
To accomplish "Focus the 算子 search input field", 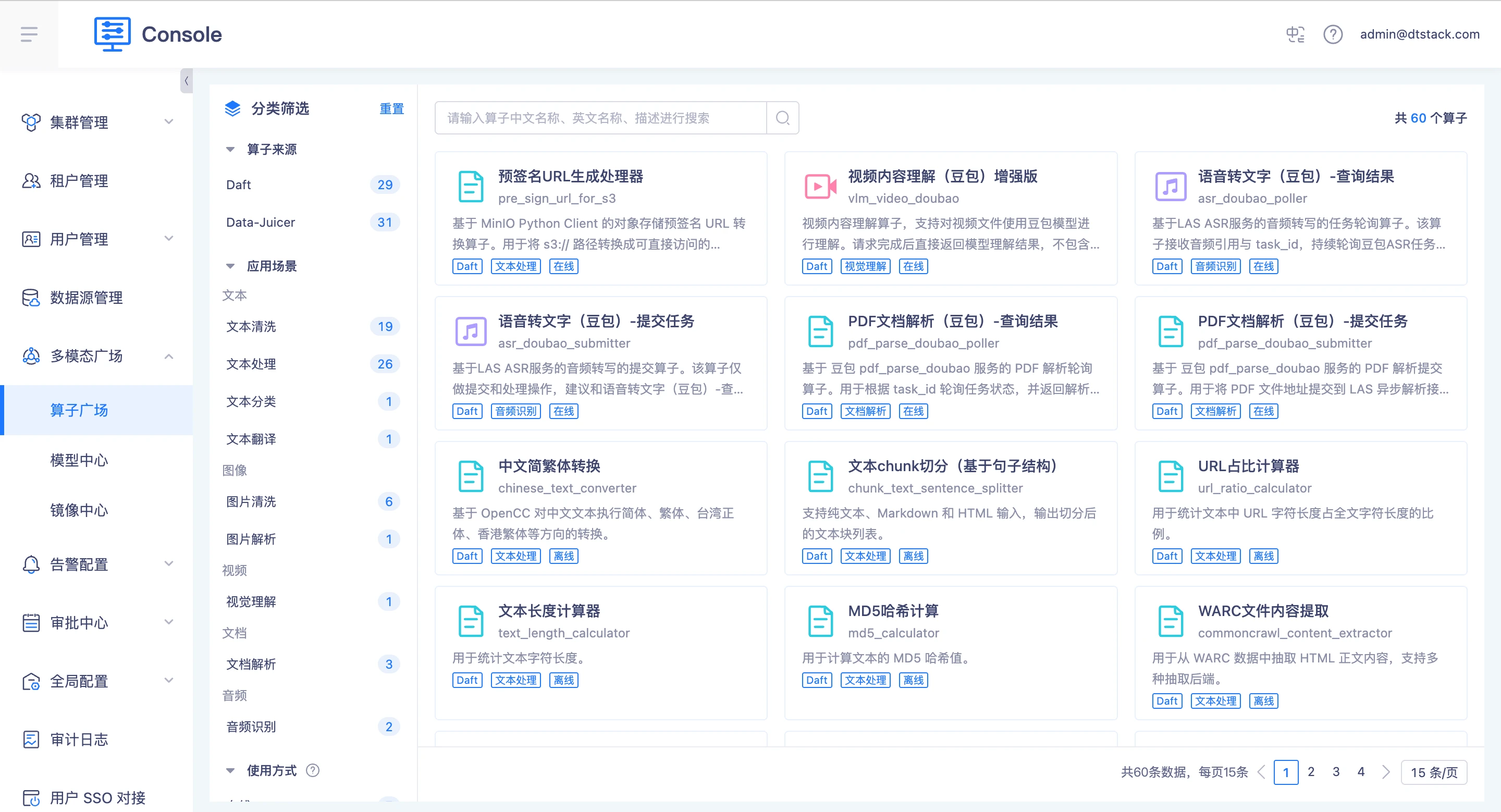I will click(x=601, y=118).
